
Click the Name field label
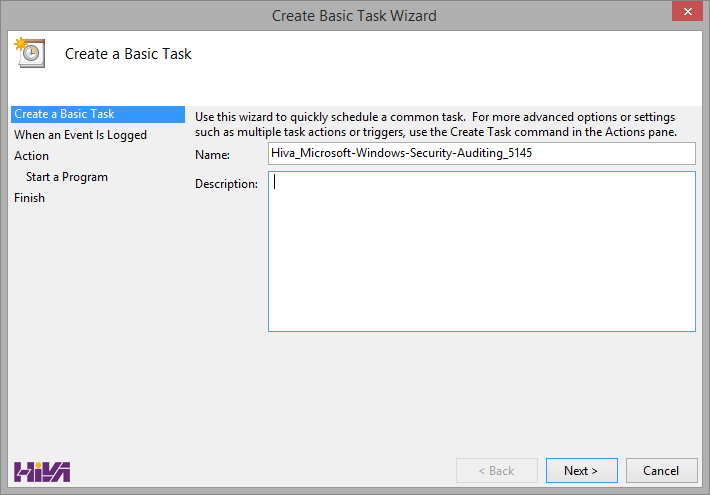point(212,155)
